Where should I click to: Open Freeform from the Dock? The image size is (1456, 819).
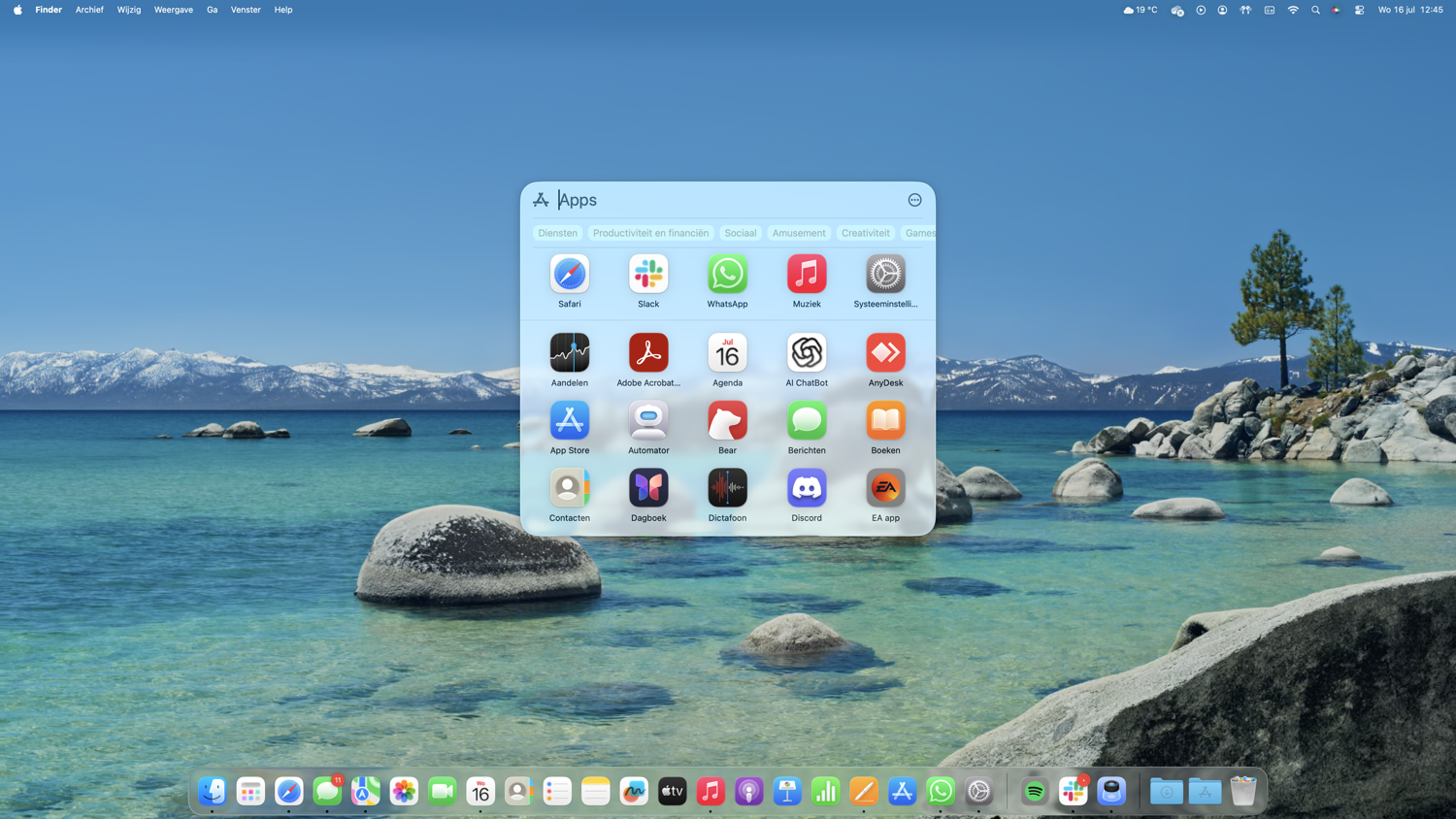pos(634,792)
